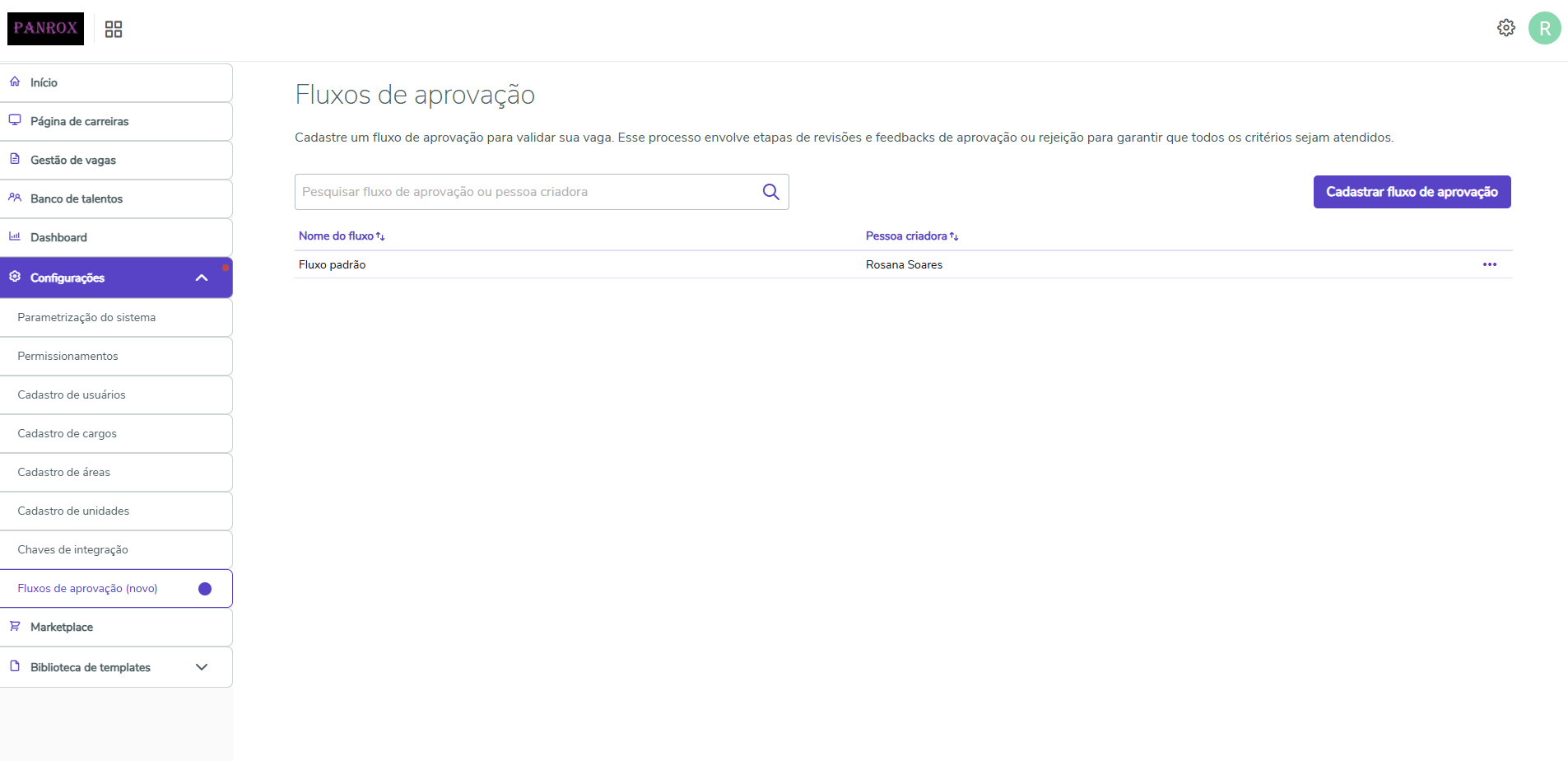Click the Fluxo padrão row name
The image size is (1568, 761).
[x=332, y=264]
